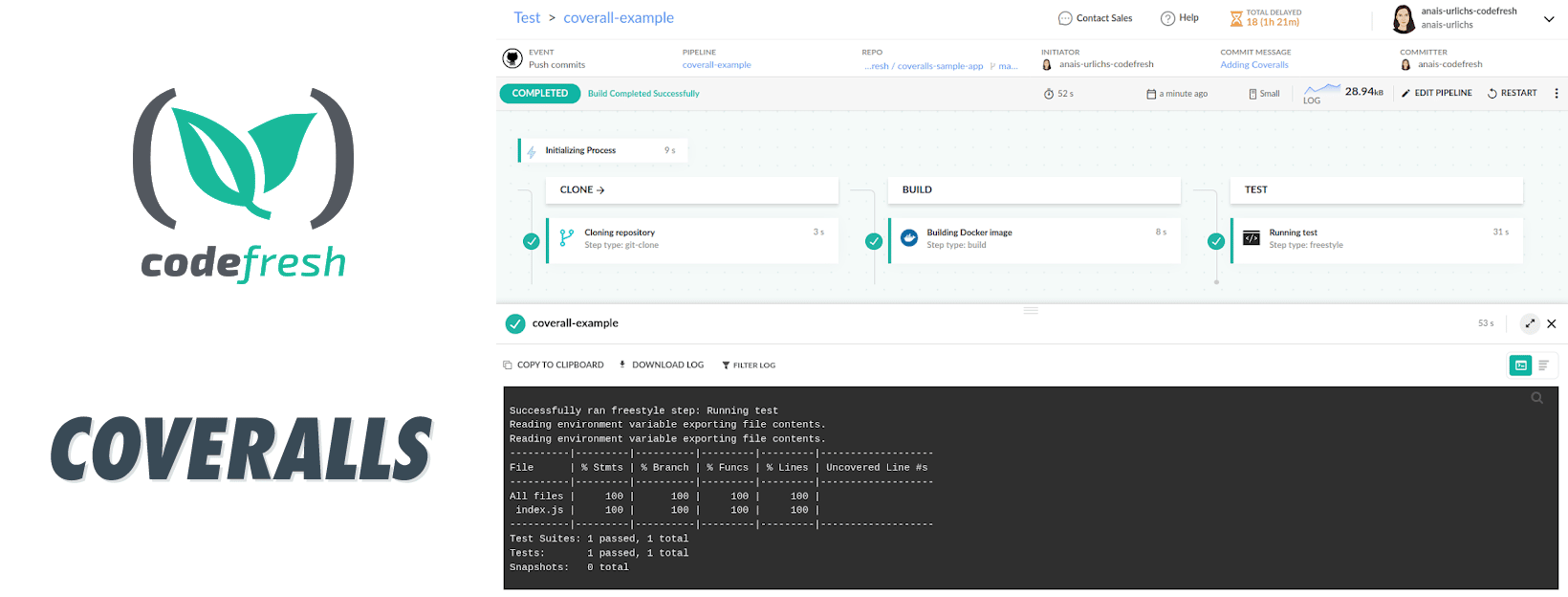Click the green checkmark beside Cloning repository
1568x597 pixels.
532,242
